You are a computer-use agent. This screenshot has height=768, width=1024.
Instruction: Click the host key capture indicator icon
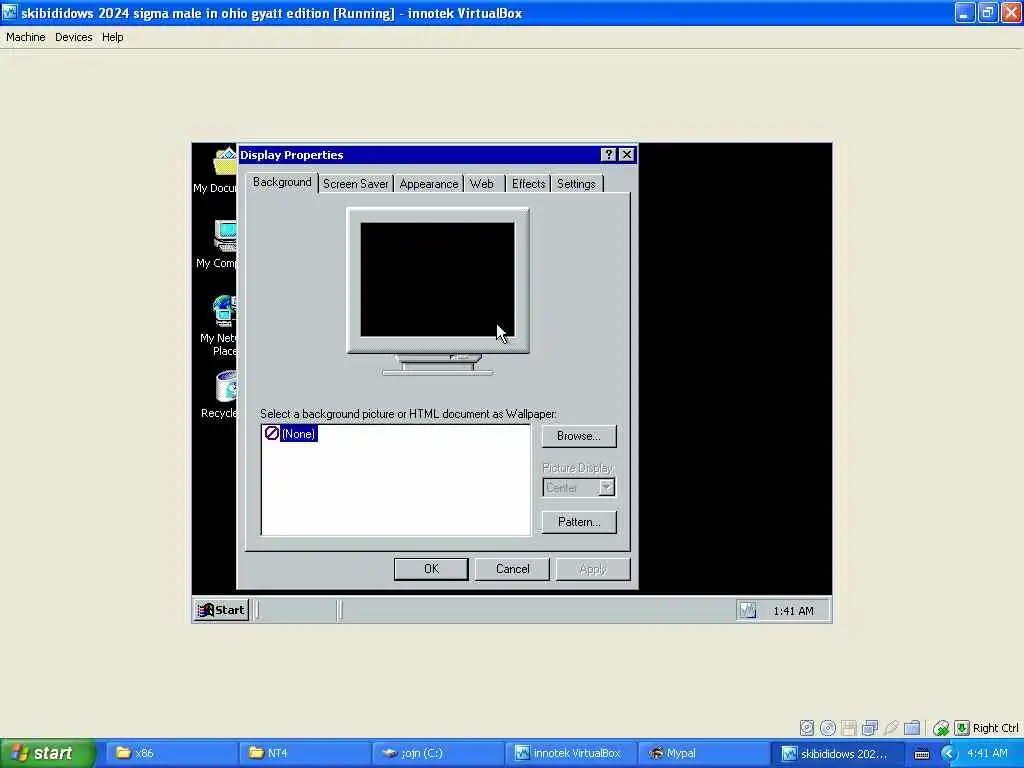pyautogui.click(x=962, y=728)
